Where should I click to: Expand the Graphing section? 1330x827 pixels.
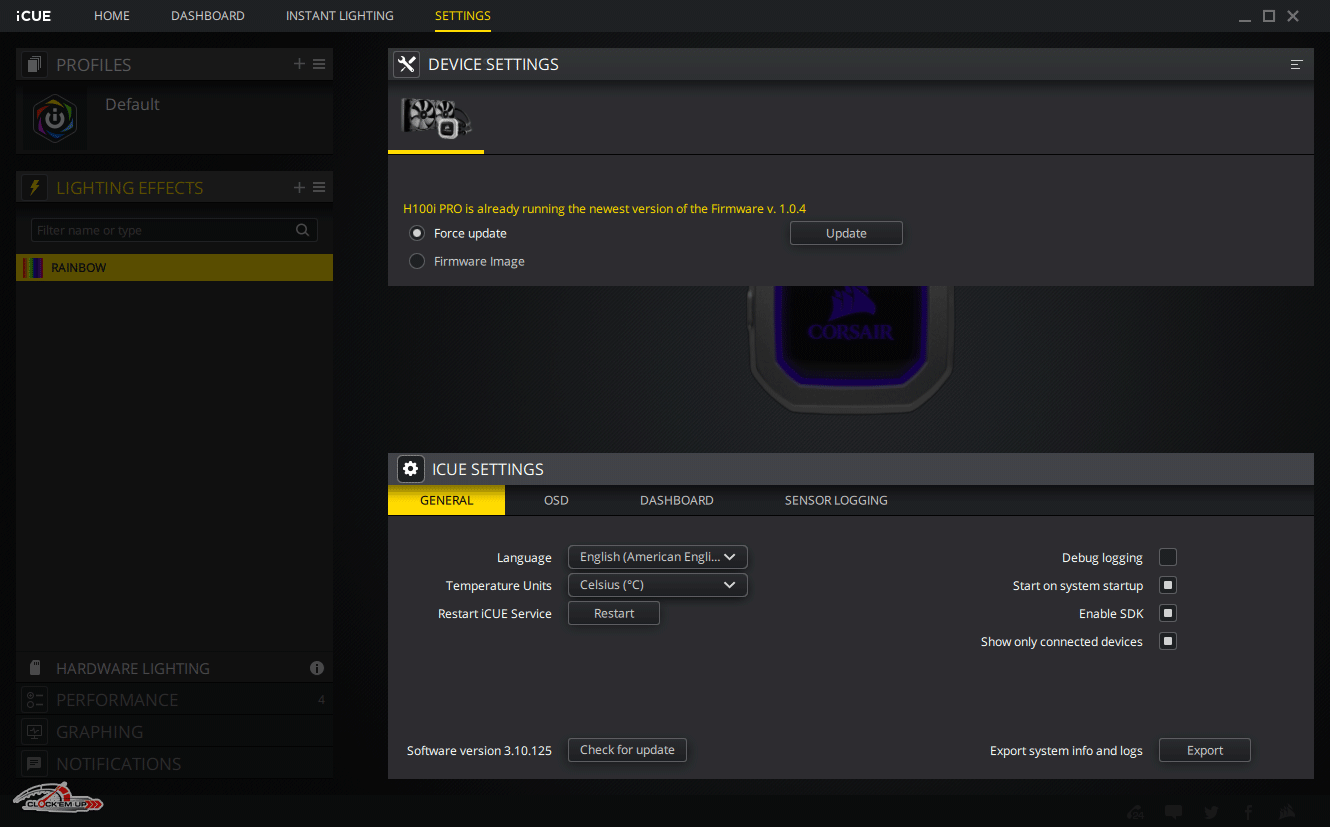[x=175, y=732]
